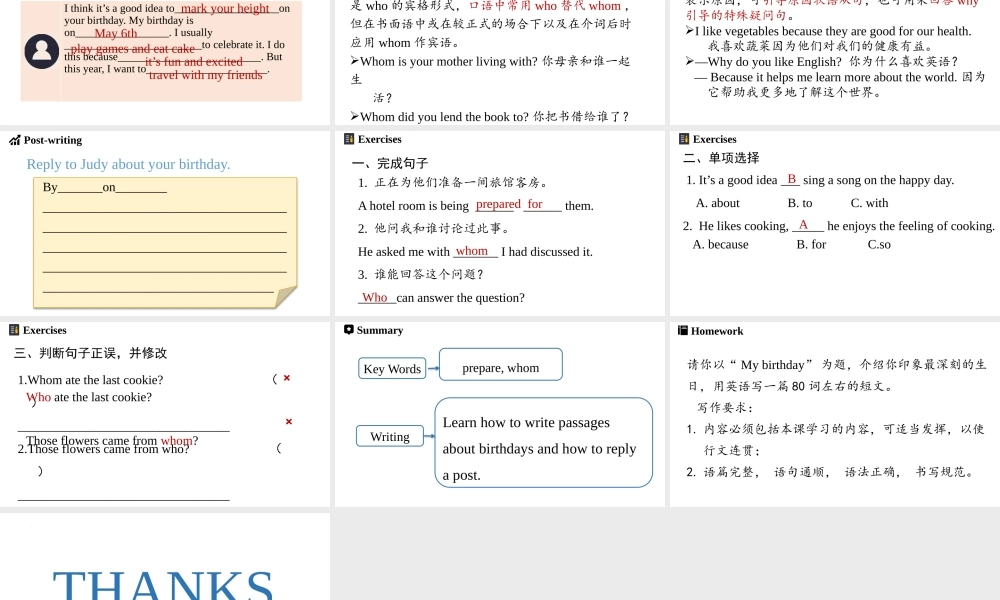The image size is (1000, 600).
Task: Click the 'prepare, whom' rounded box
Action: [501, 365]
